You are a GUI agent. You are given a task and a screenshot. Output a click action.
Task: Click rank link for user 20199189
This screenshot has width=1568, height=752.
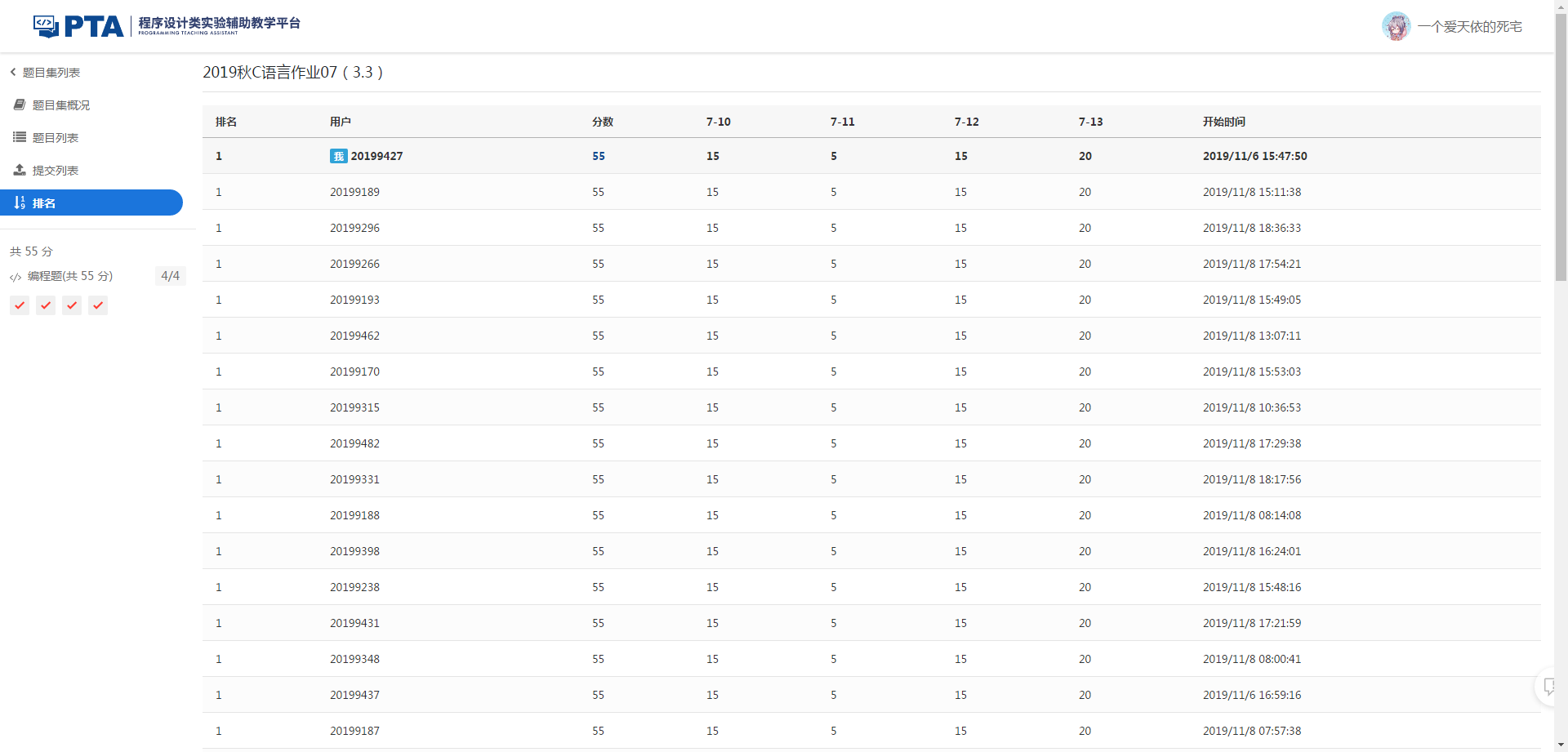coord(219,192)
